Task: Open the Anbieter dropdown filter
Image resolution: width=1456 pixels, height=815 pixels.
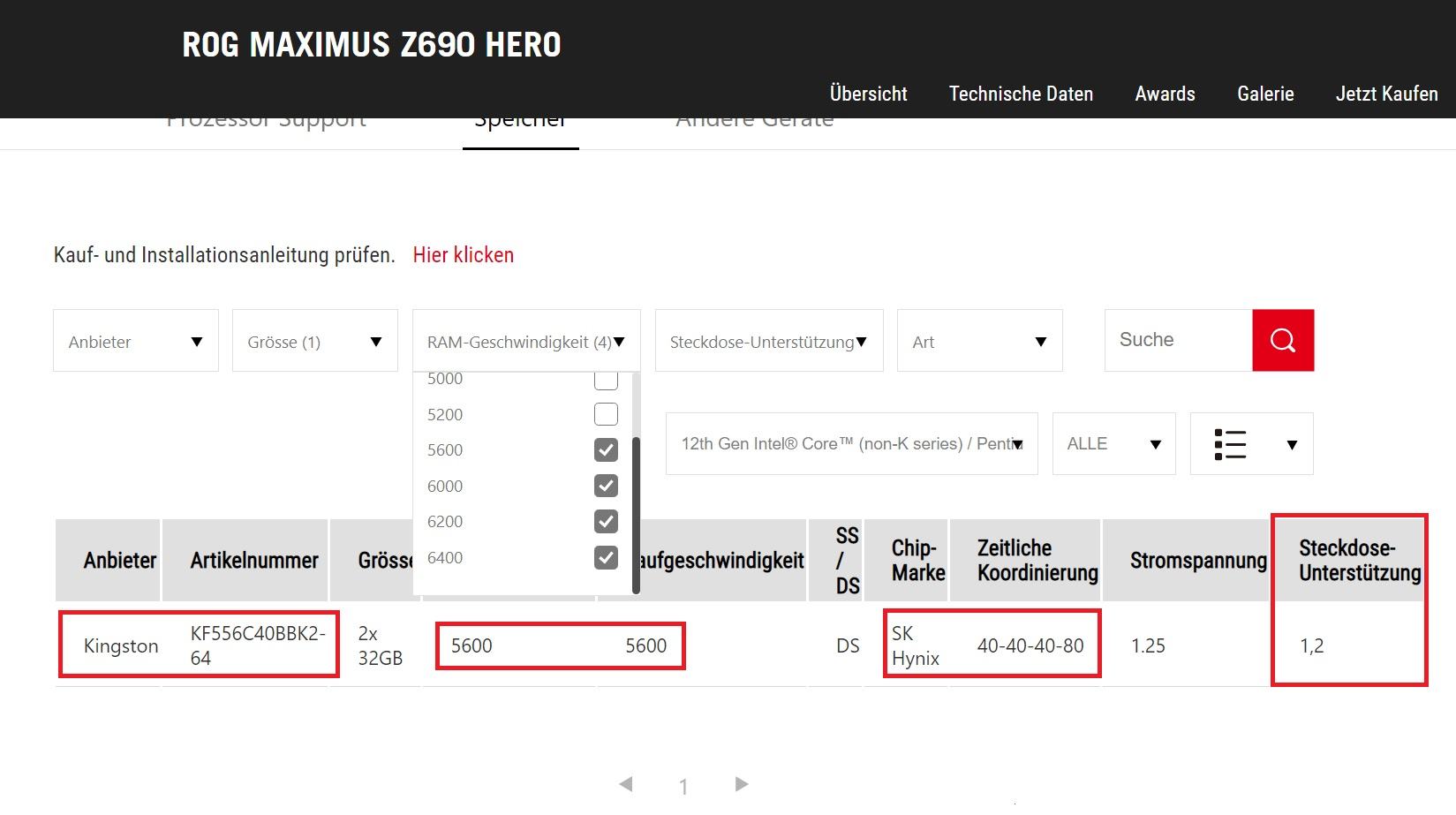Action: pyautogui.click(x=136, y=341)
